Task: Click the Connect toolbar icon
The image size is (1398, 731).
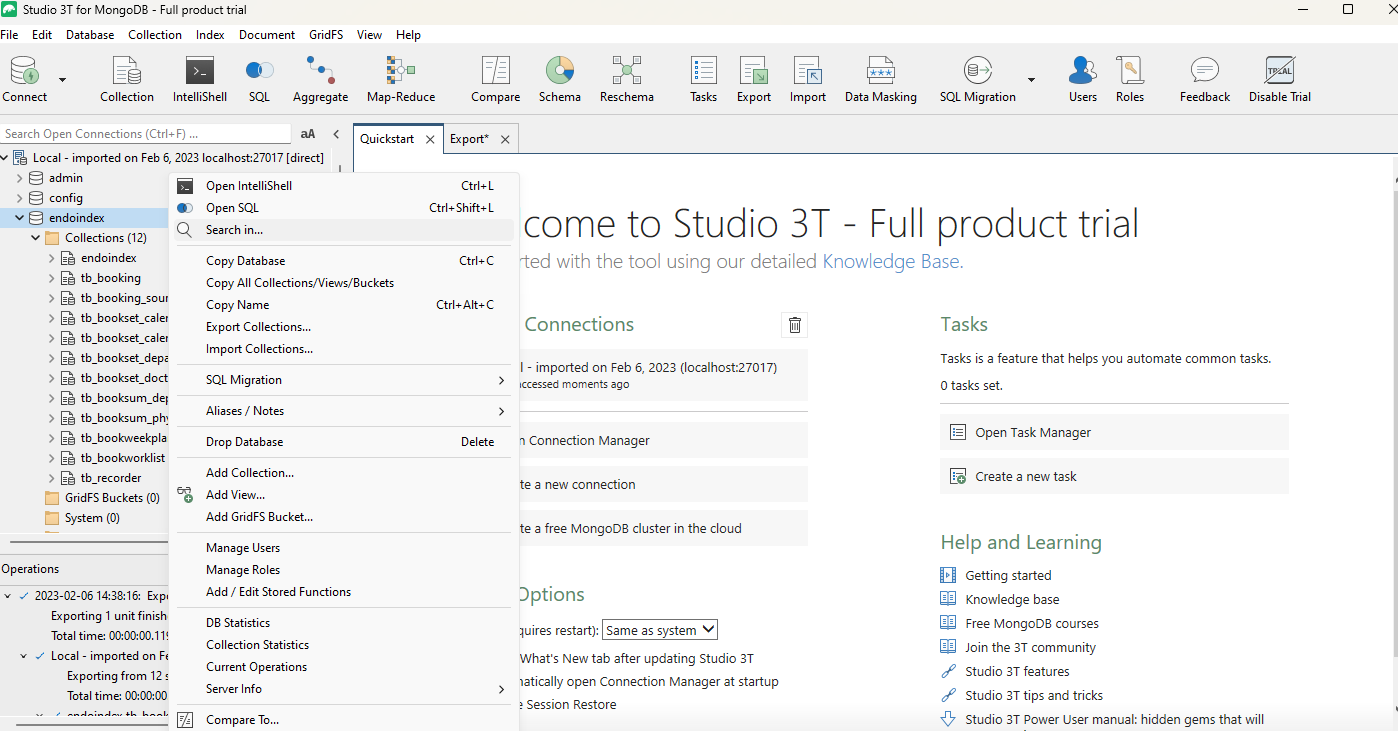Action: [25, 79]
